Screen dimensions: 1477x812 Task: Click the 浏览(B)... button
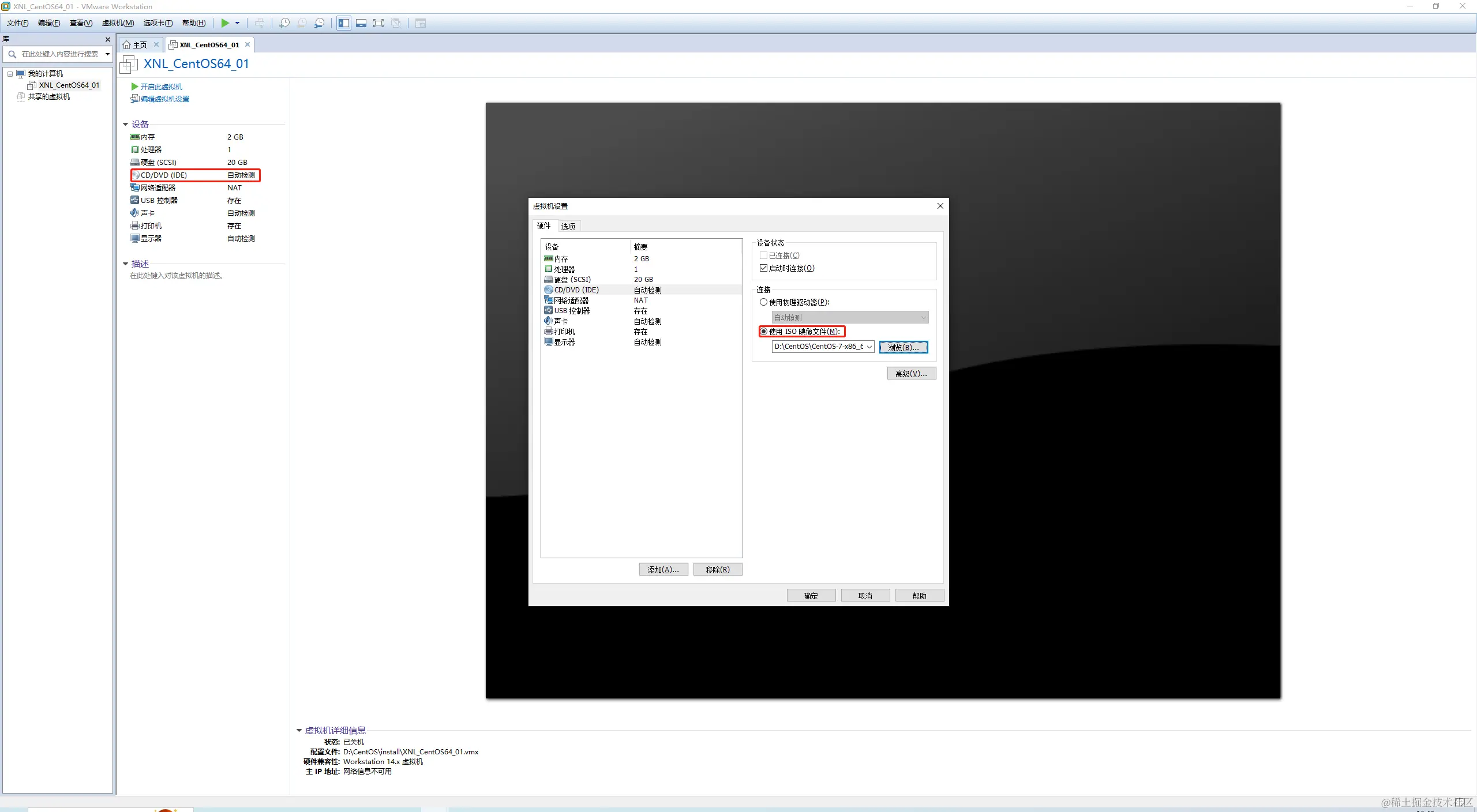click(x=903, y=347)
